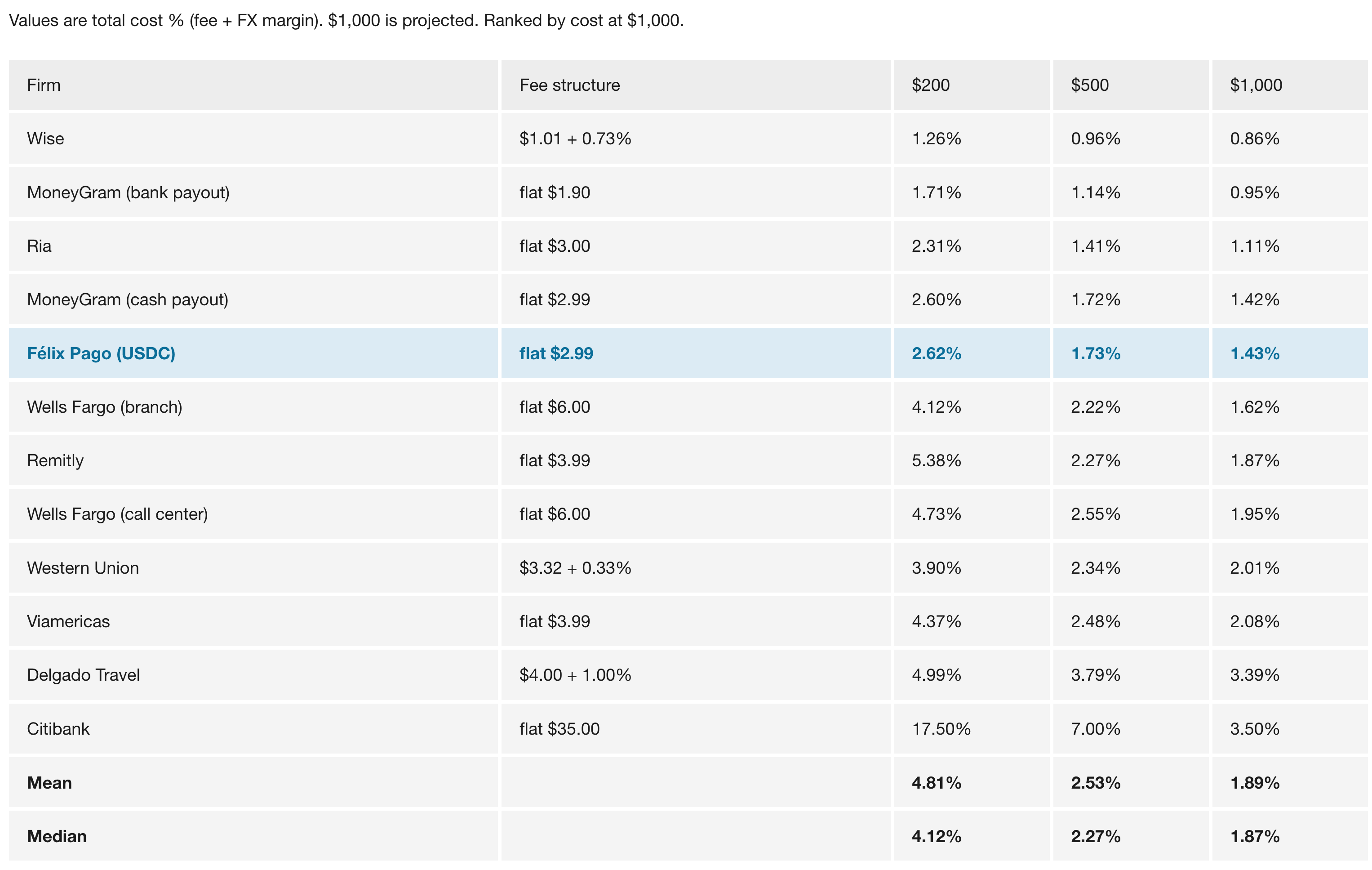The width and height of the screenshot is (1372, 870).
Task: Select Citibank's "flat $35.00" fee cell
Action: click(696, 729)
